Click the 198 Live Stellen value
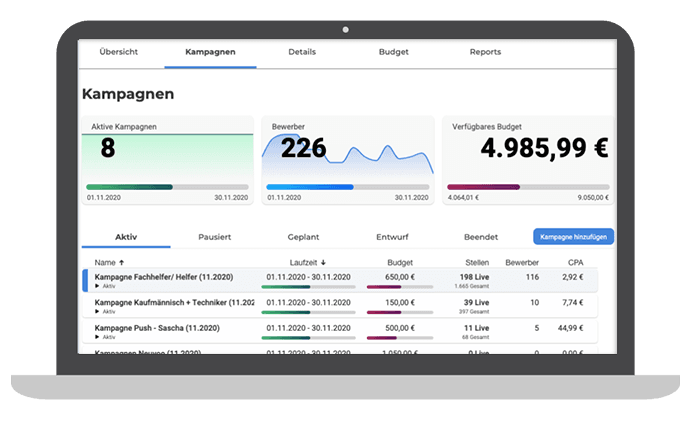The width and height of the screenshot is (697, 430). [x=474, y=277]
